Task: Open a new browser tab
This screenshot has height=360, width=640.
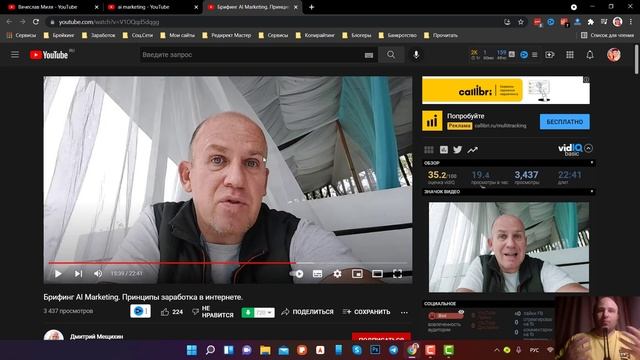Action: (x=311, y=7)
